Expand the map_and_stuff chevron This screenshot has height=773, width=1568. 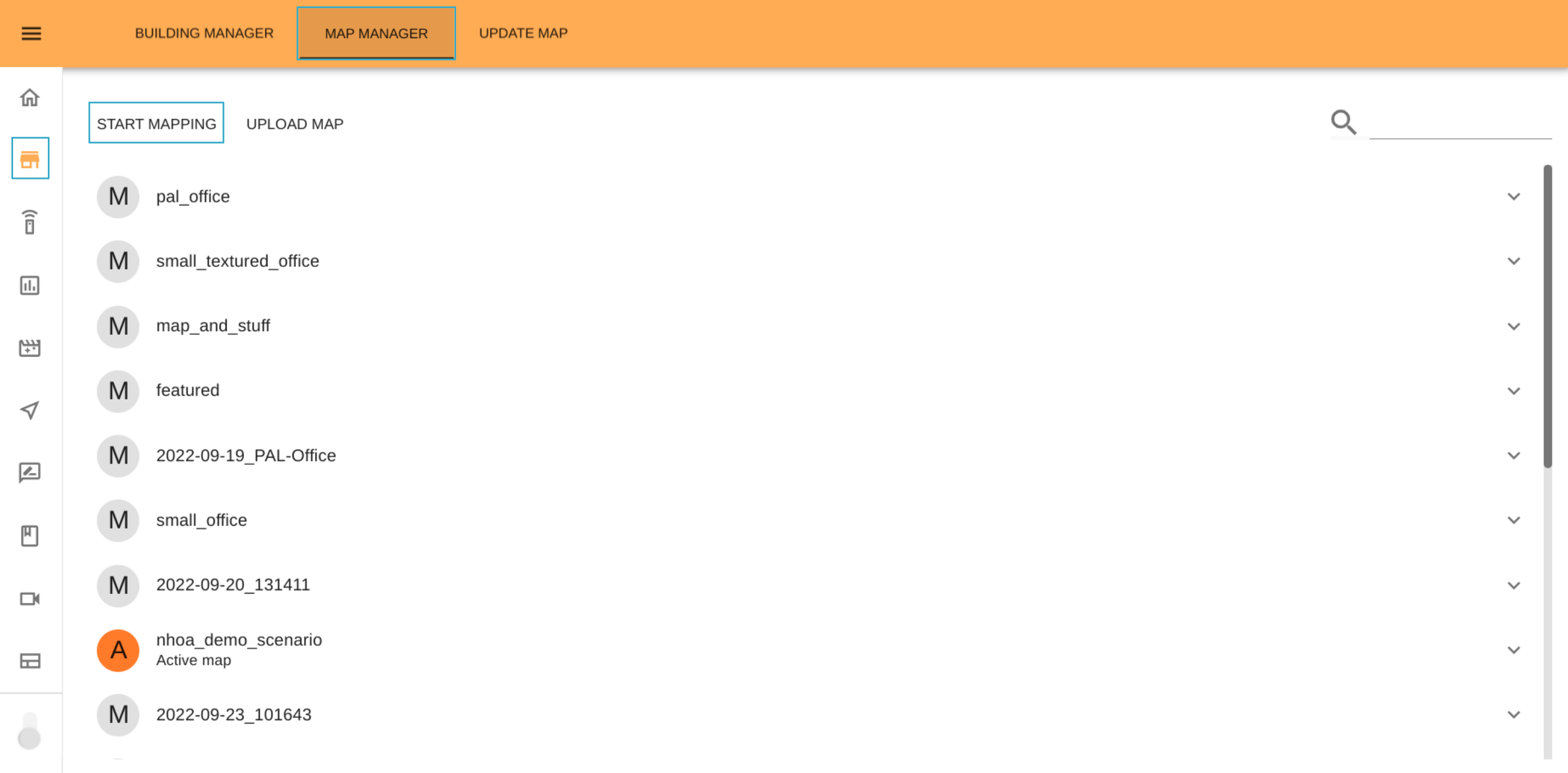tap(1513, 326)
